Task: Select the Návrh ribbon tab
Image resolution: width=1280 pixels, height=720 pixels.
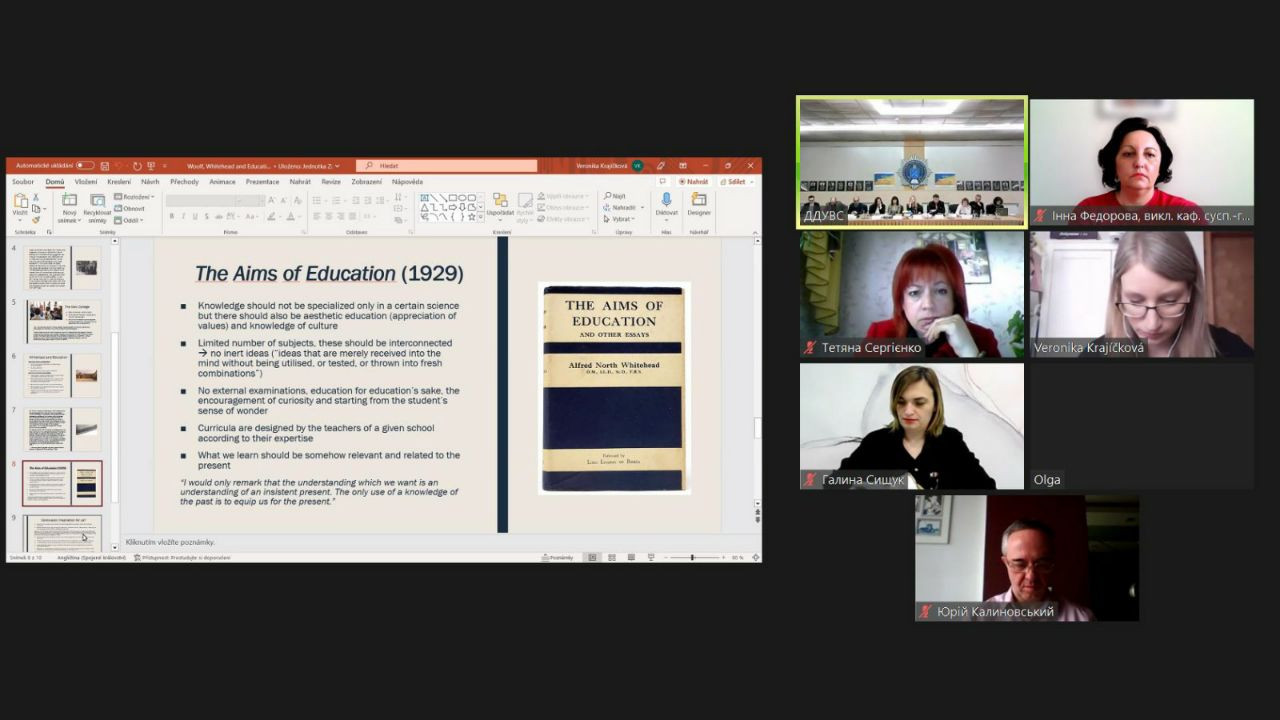Action: click(x=150, y=182)
